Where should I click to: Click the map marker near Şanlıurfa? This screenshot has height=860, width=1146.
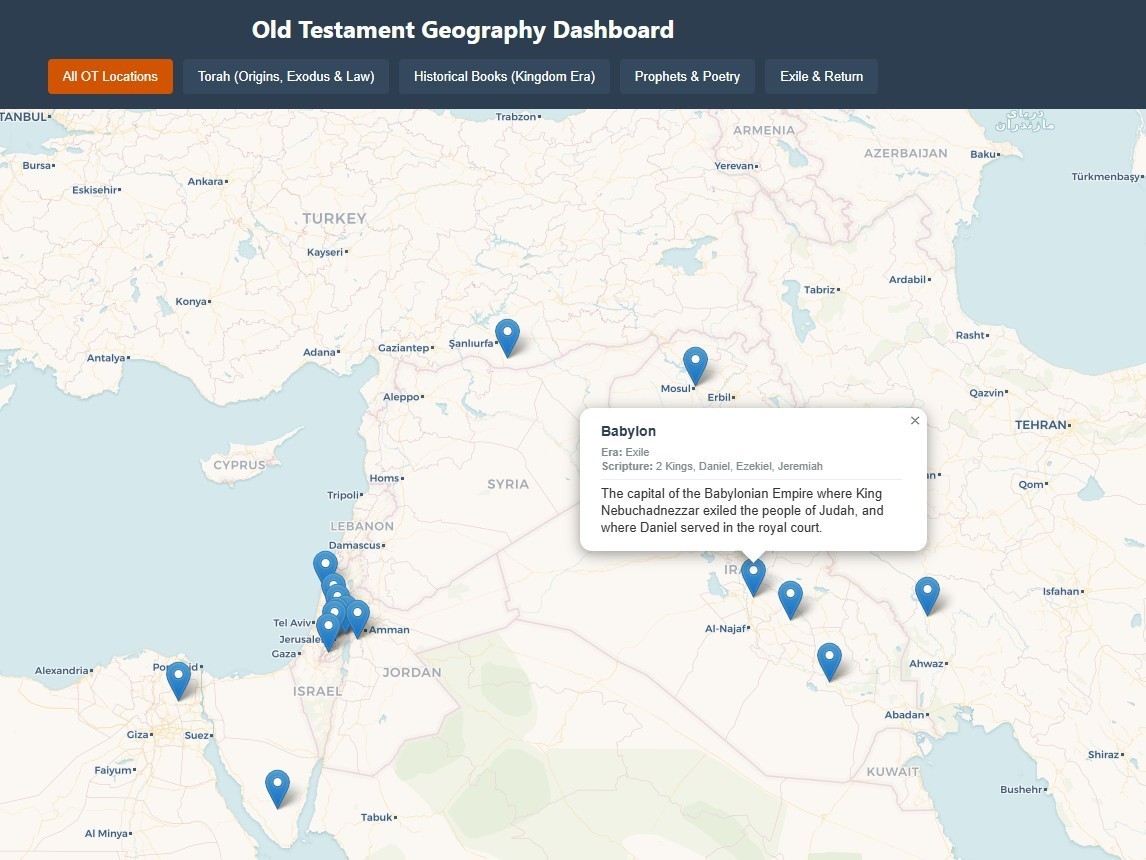[507, 338]
